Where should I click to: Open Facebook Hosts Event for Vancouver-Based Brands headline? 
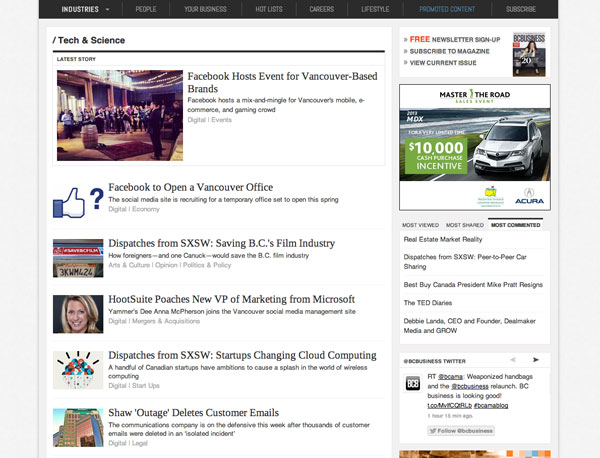[x=282, y=82]
